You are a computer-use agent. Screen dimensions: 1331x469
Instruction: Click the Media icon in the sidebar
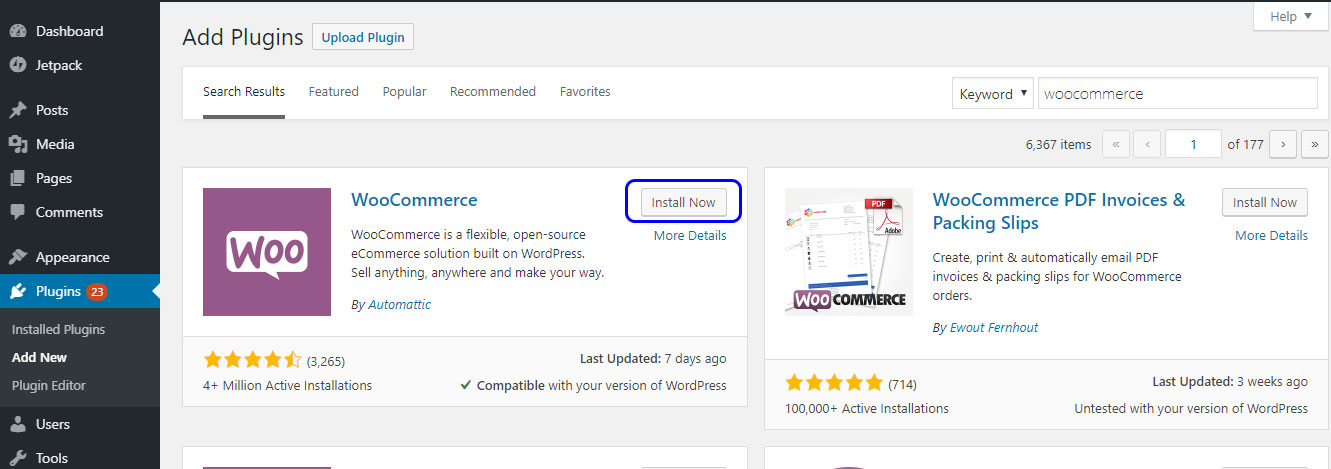[x=18, y=144]
